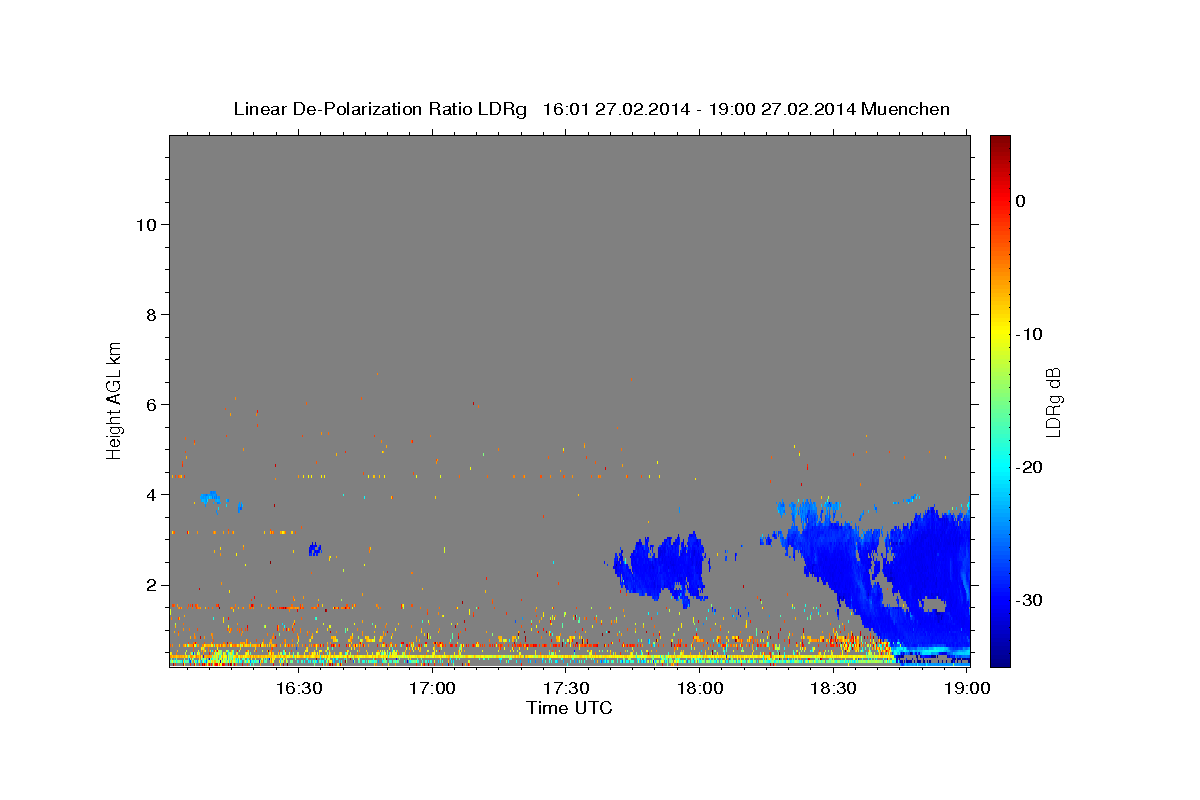Click the height tick label 2

[152, 585]
